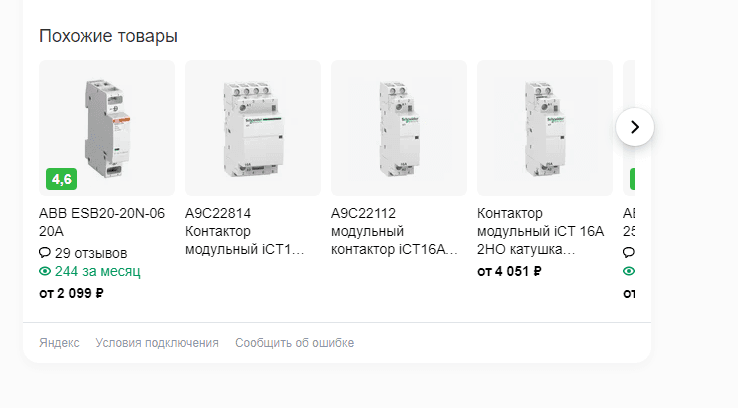The image size is (738, 408).
Task: Click the 4,6 rating badge
Action: click(62, 179)
